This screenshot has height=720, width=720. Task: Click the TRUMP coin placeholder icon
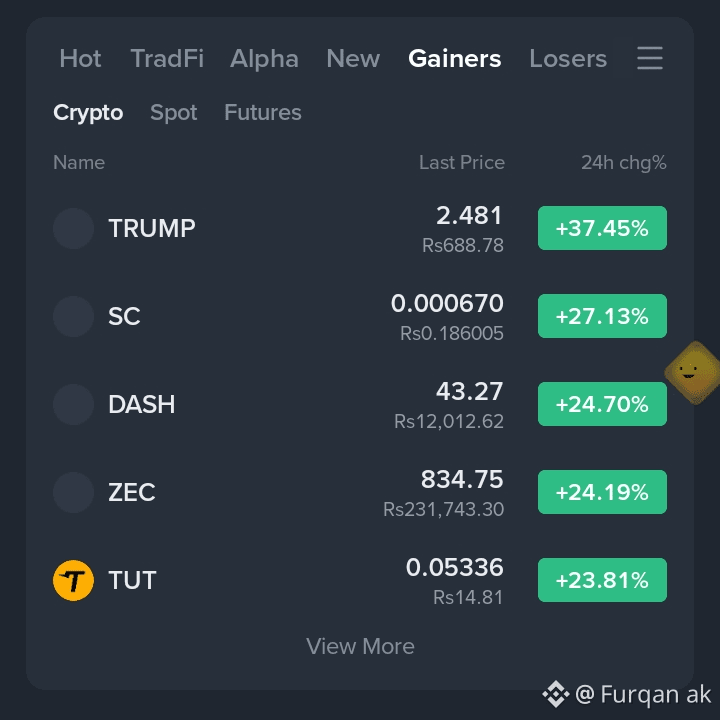tap(73, 228)
